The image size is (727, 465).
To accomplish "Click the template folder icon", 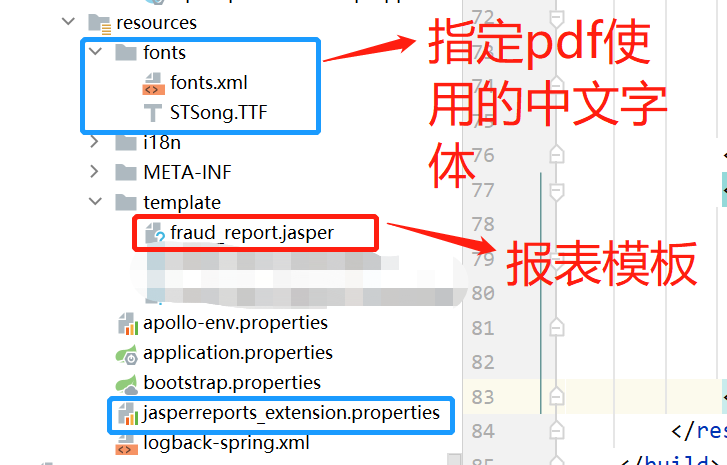I will tap(126, 203).
